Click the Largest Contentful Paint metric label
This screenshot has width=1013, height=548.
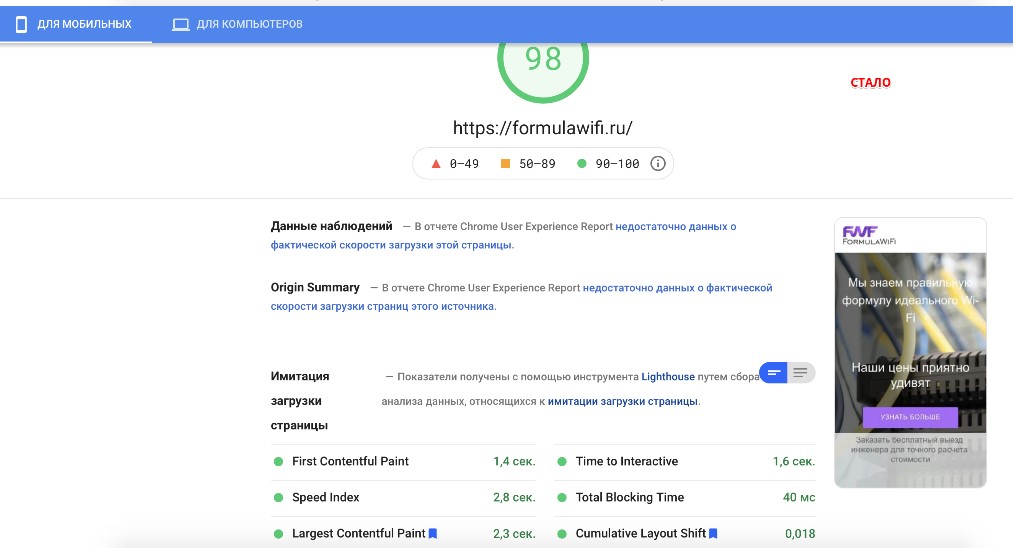tap(359, 534)
